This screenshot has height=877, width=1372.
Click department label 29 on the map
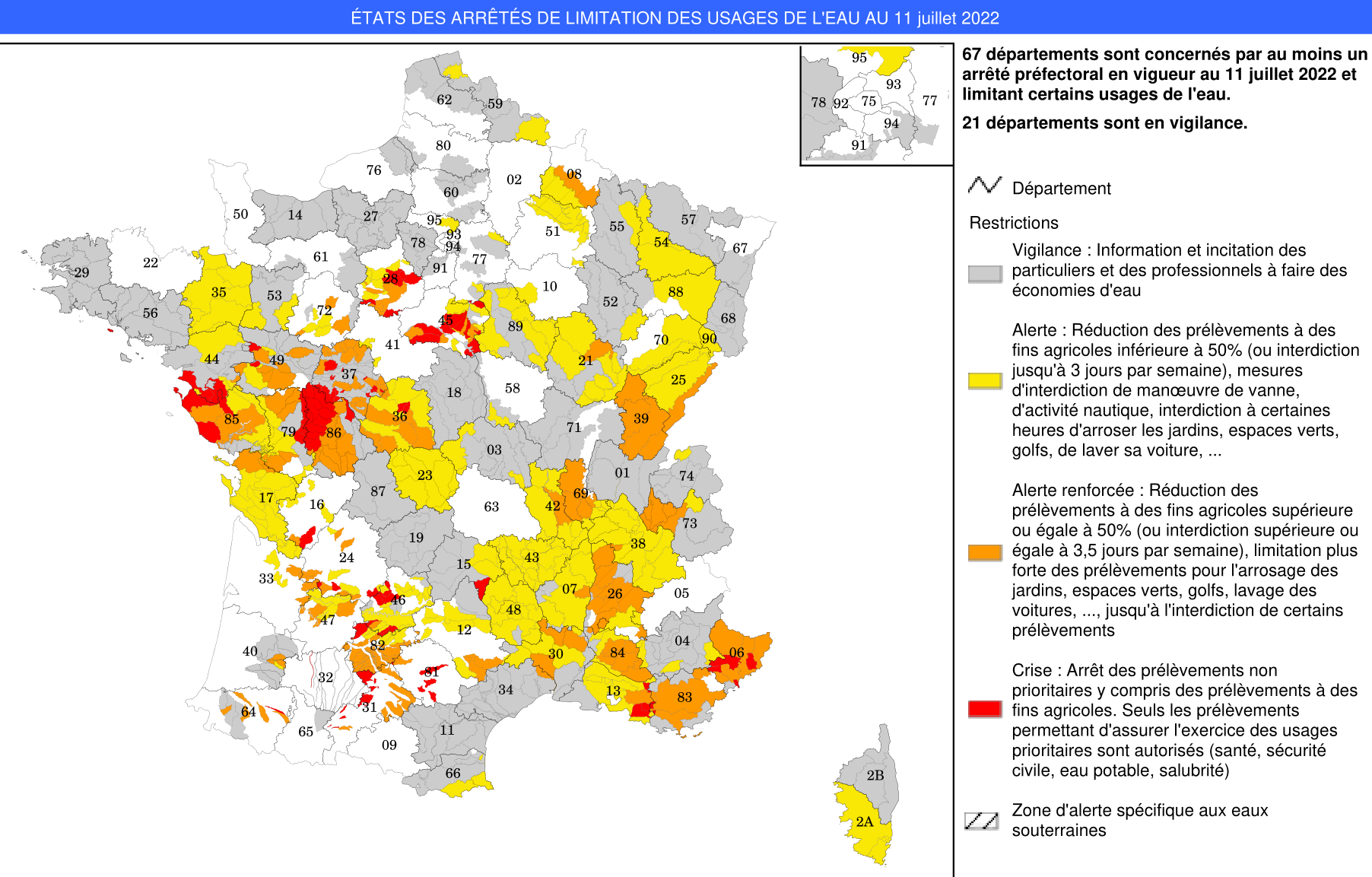(x=81, y=272)
